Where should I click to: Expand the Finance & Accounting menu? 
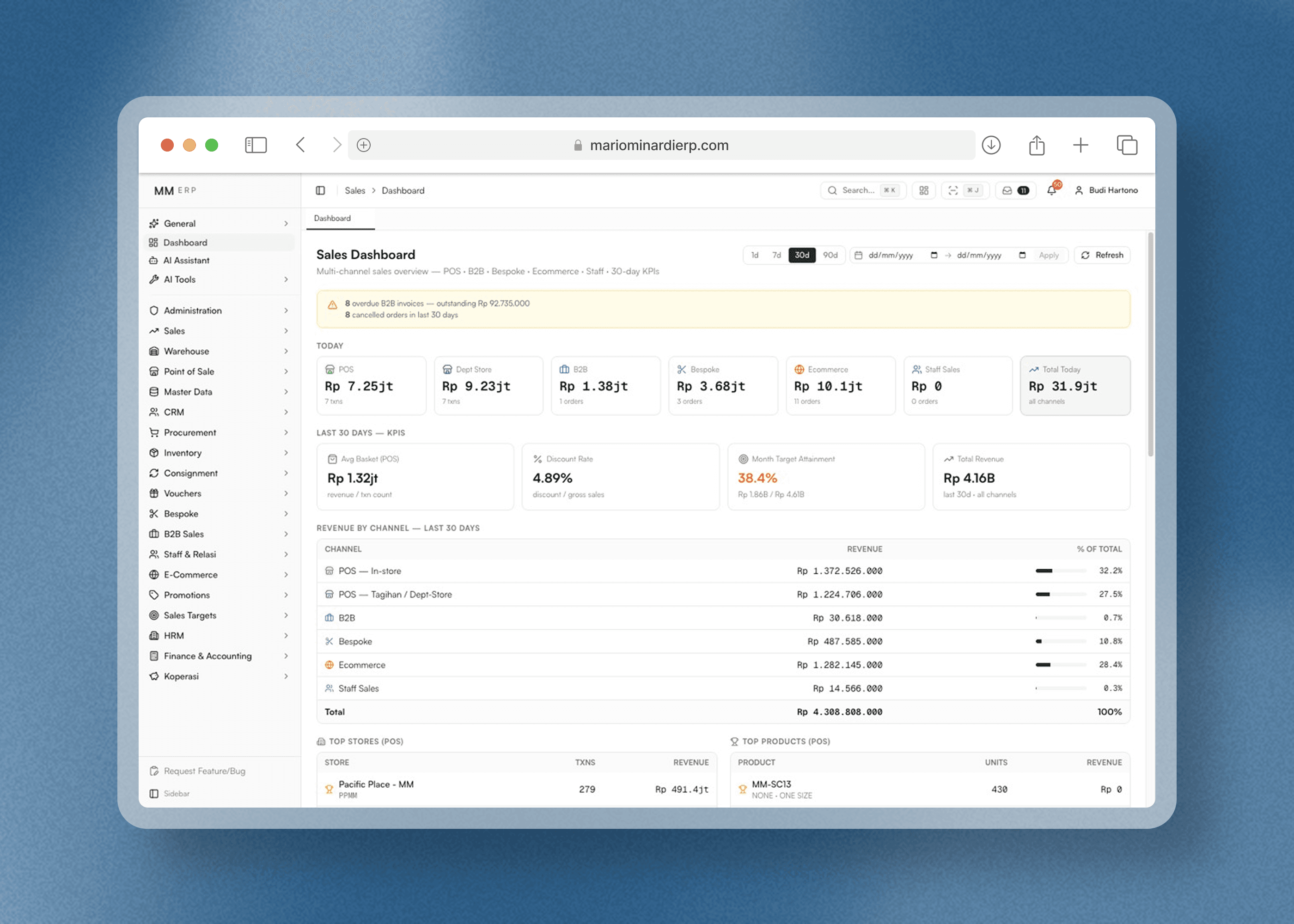(220, 656)
